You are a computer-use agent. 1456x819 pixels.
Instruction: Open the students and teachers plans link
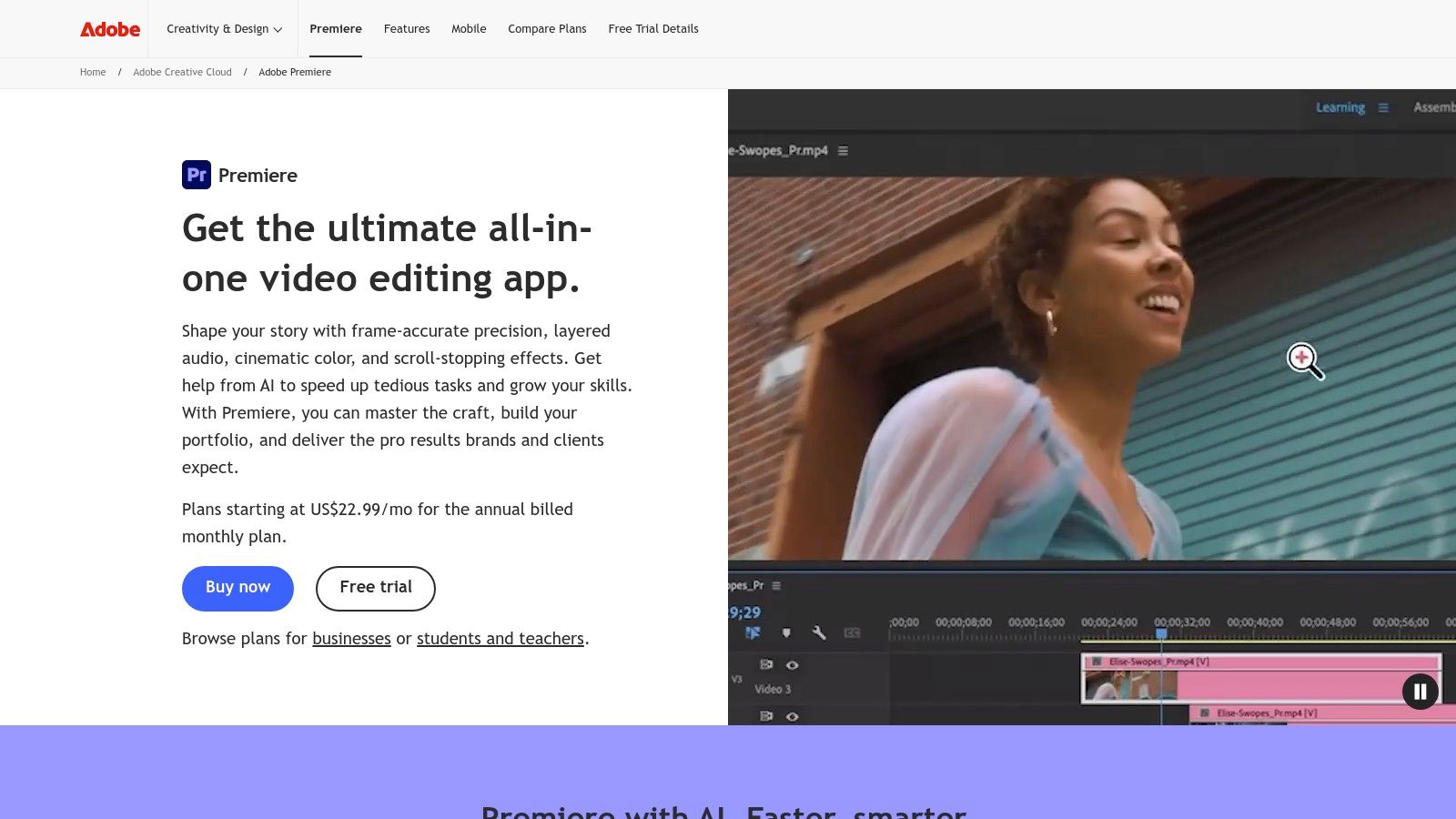pos(500,638)
